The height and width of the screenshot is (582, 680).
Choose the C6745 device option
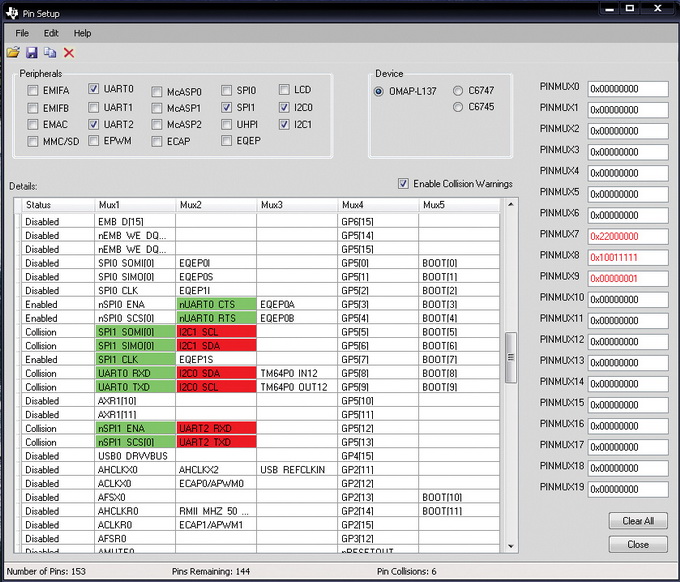[x=458, y=107]
